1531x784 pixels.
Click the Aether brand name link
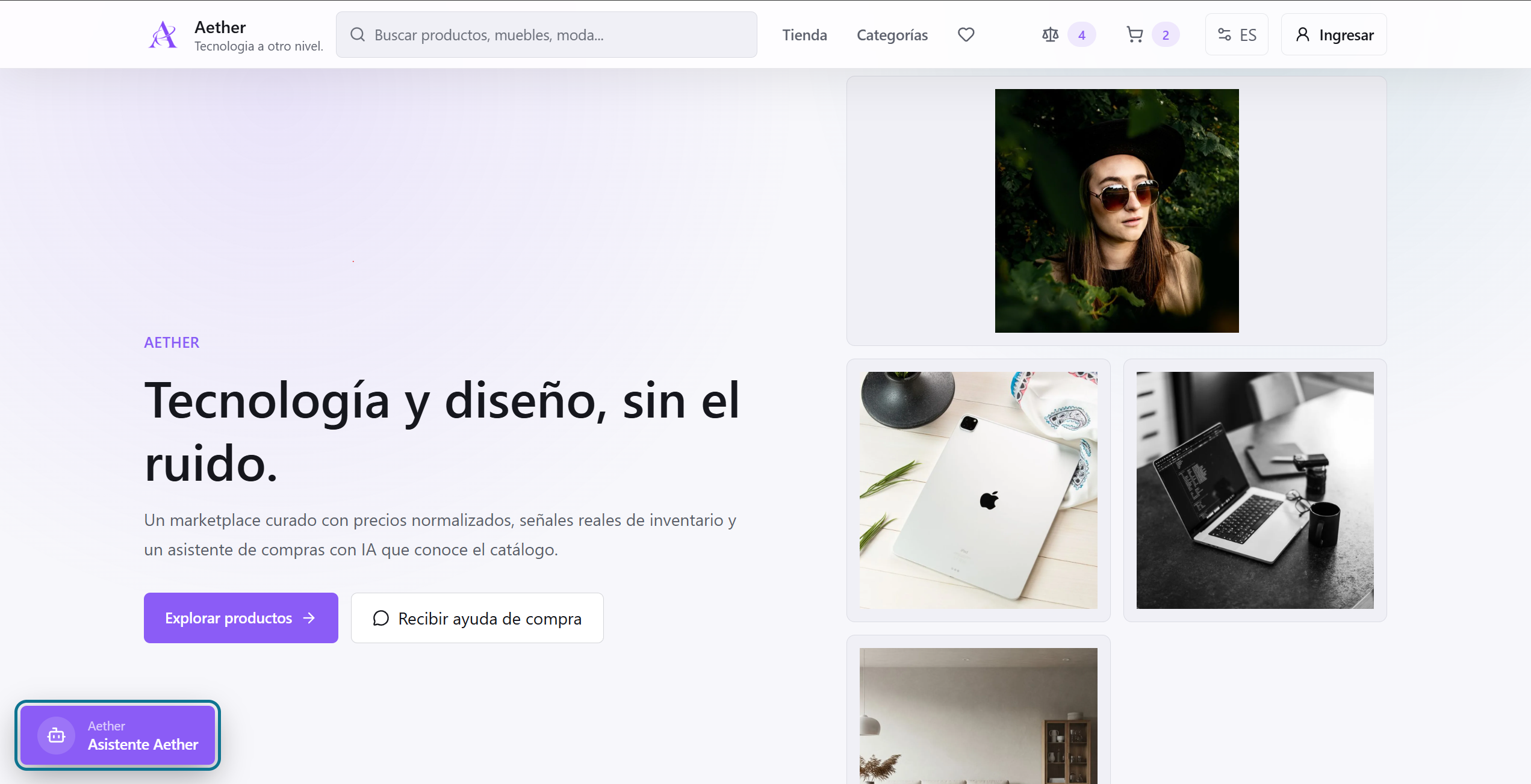tap(220, 27)
